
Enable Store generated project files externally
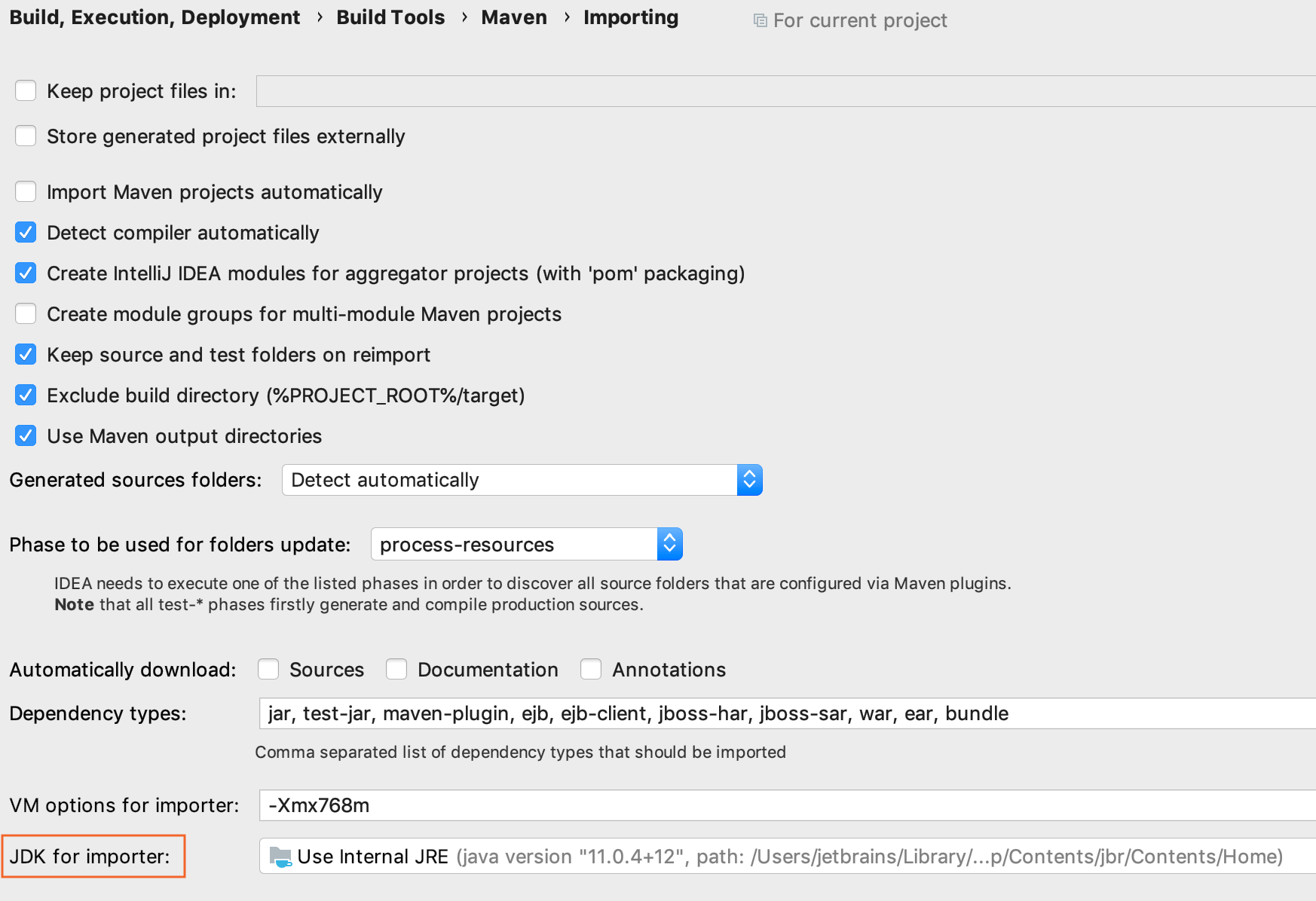click(x=26, y=136)
